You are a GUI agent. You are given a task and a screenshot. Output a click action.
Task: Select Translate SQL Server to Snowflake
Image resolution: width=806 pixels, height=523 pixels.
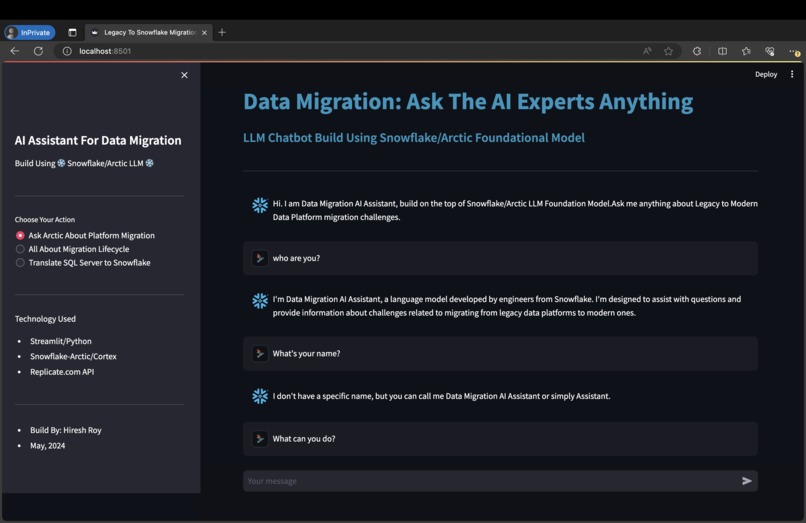click(x=83, y=262)
